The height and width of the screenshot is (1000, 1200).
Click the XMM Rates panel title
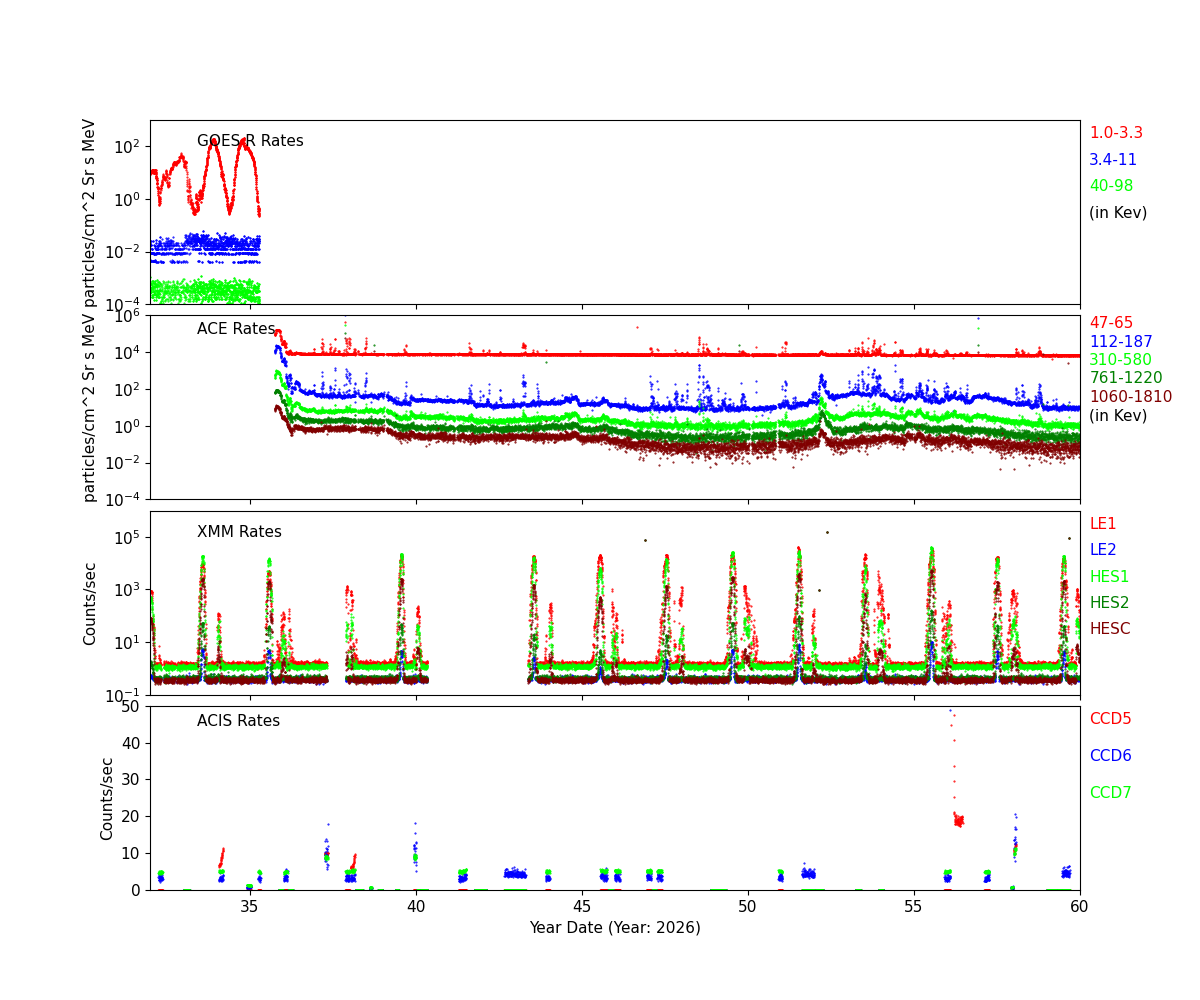tap(239, 532)
